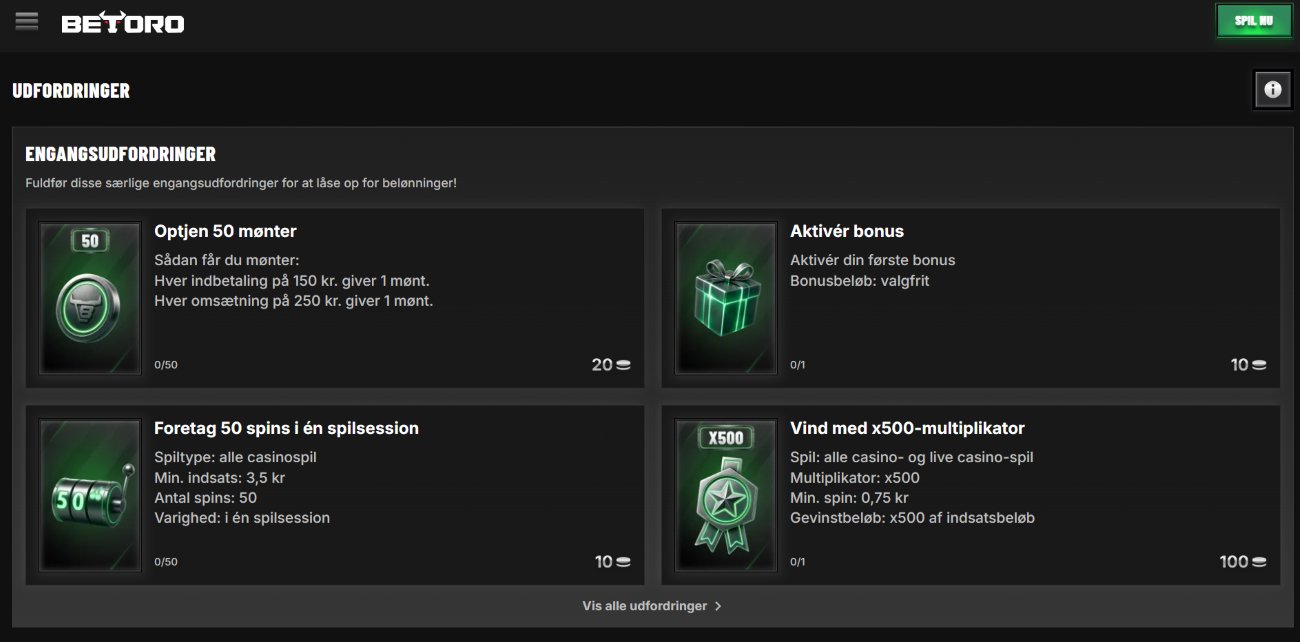Screen dimensions: 1300x642
Task: Click the slot machine 50 spins image
Action: click(90, 495)
